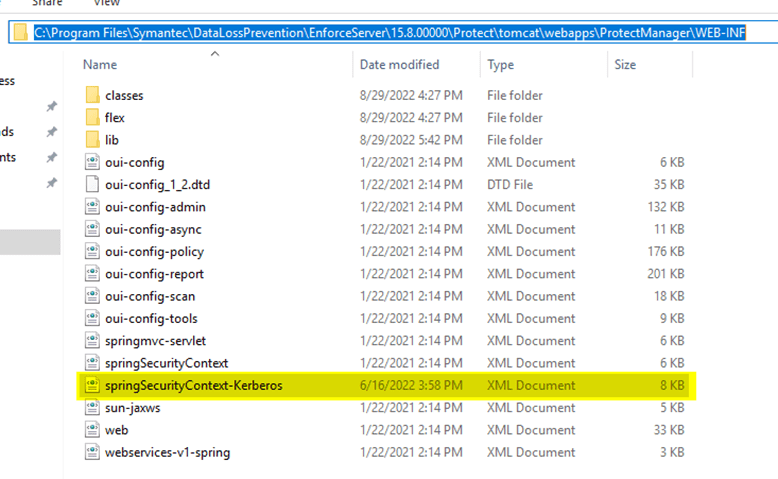778x479 pixels.
Task: Select the webservices-v1-spring file
Action: coord(167,452)
